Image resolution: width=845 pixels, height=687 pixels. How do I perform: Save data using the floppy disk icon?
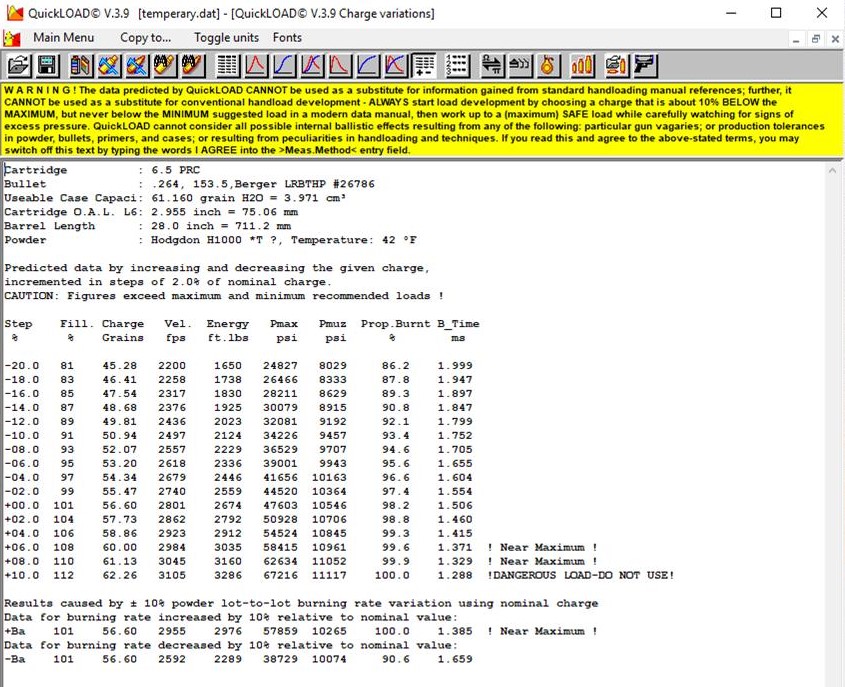coord(47,66)
